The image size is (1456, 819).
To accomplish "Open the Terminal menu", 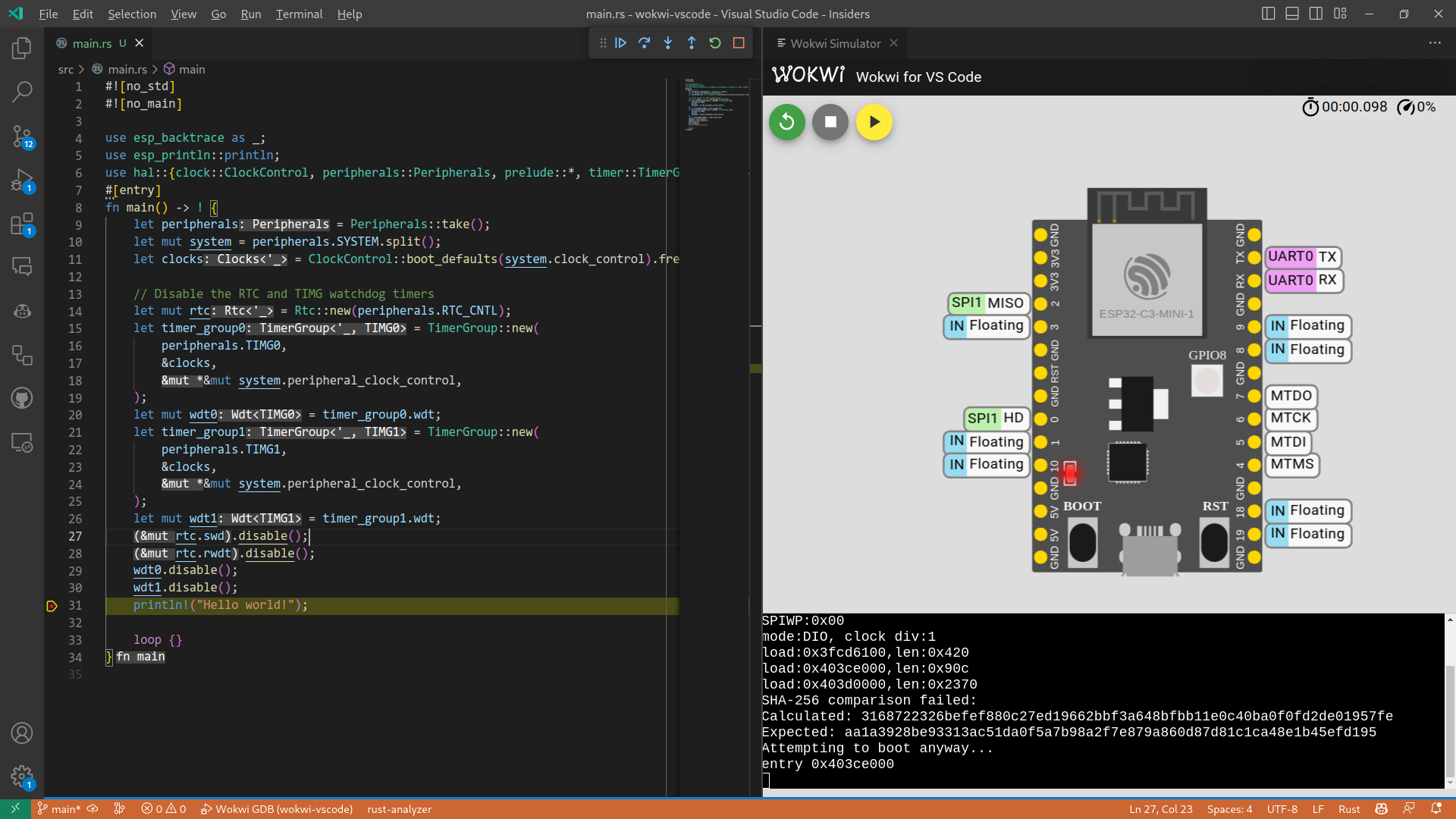I will (299, 14).
